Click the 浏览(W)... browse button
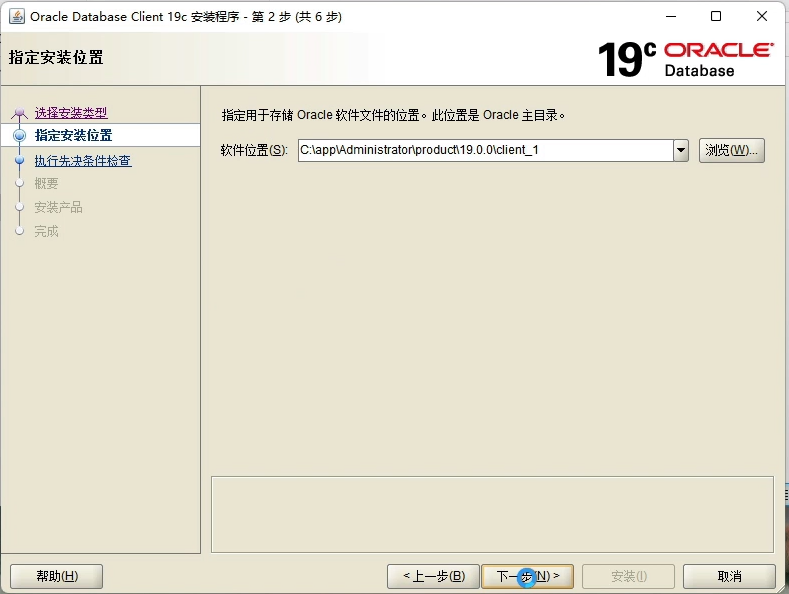This screenshot has width=789, height=594. (x=732, y=150)
